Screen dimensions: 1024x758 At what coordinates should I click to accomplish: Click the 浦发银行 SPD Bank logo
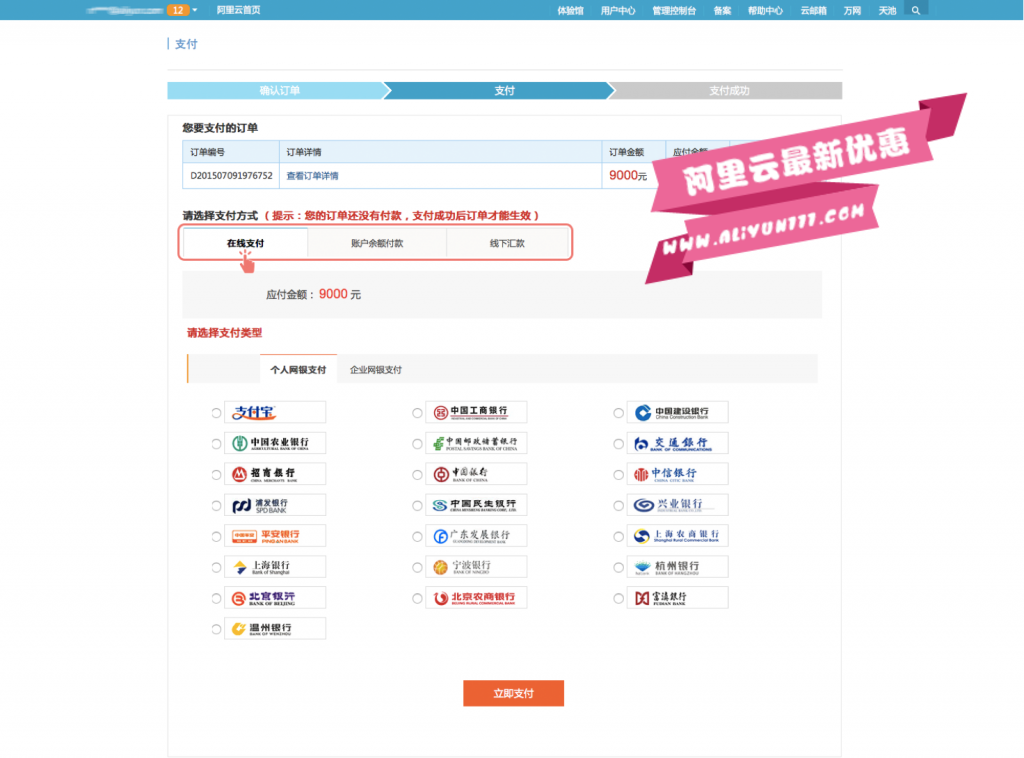pos(275,505)
